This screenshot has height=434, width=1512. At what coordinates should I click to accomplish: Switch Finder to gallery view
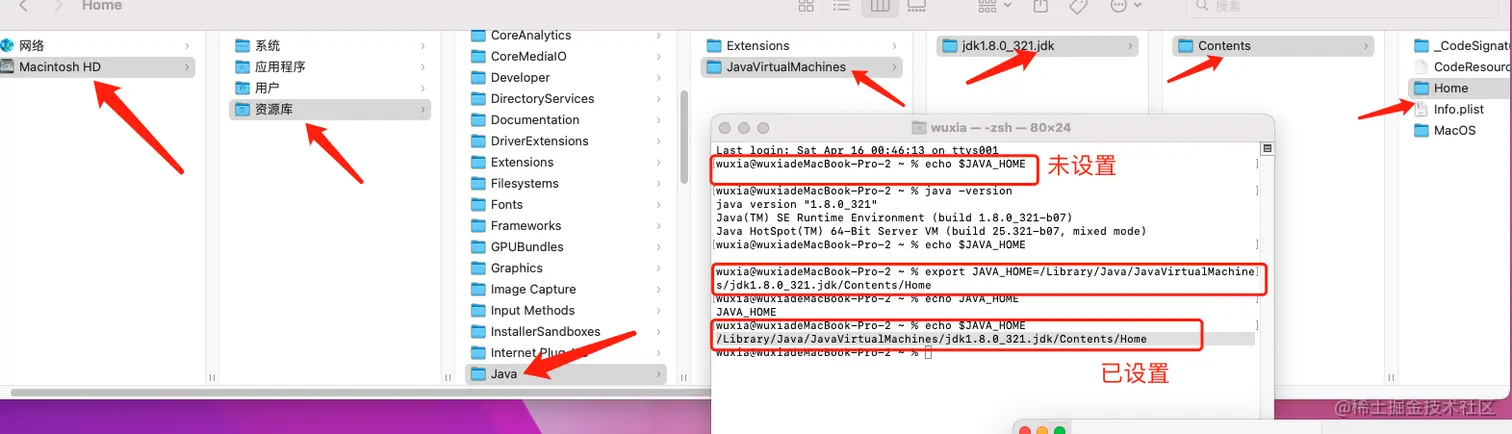[x=915, y=6]
